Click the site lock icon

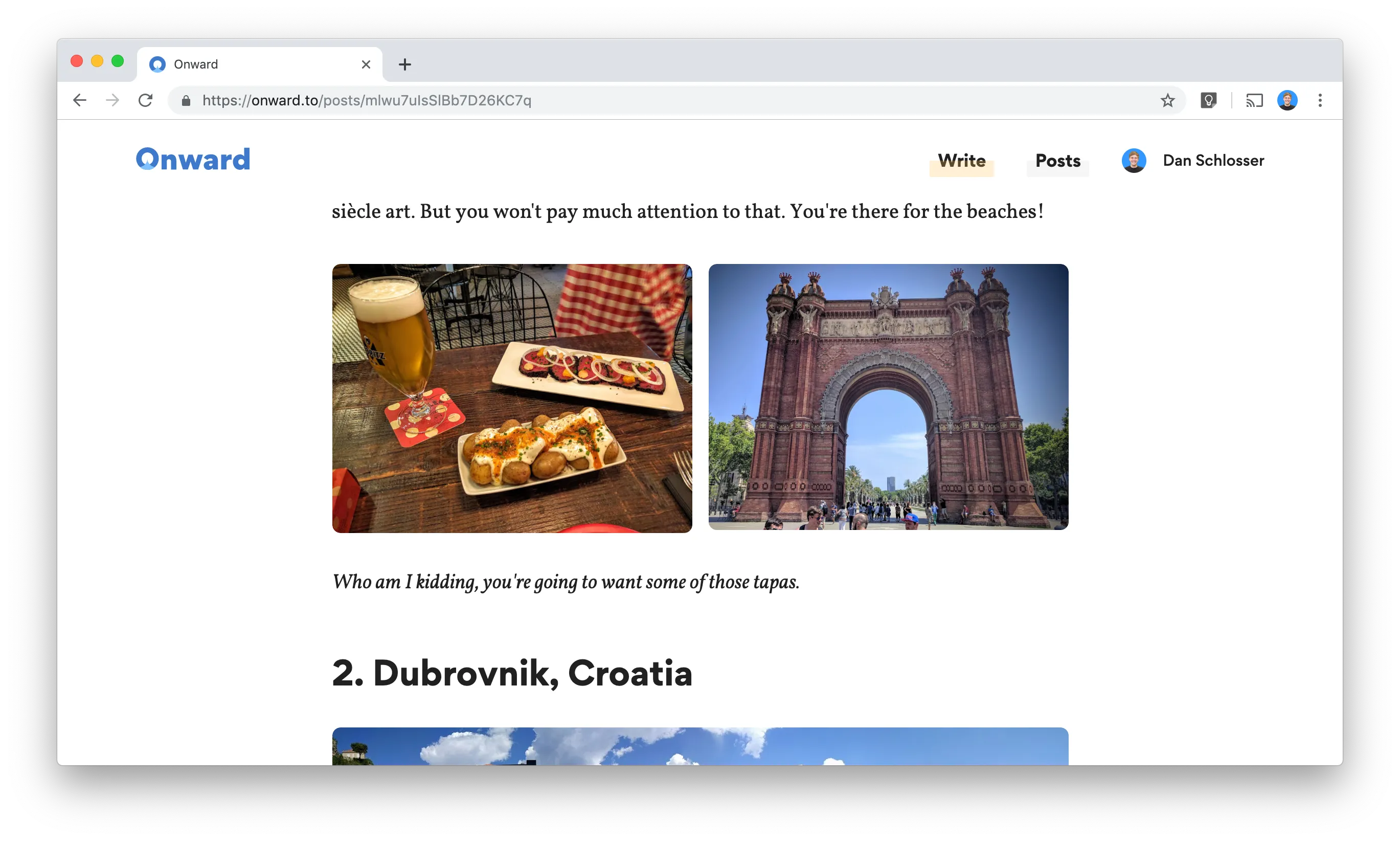pos(186,100)
